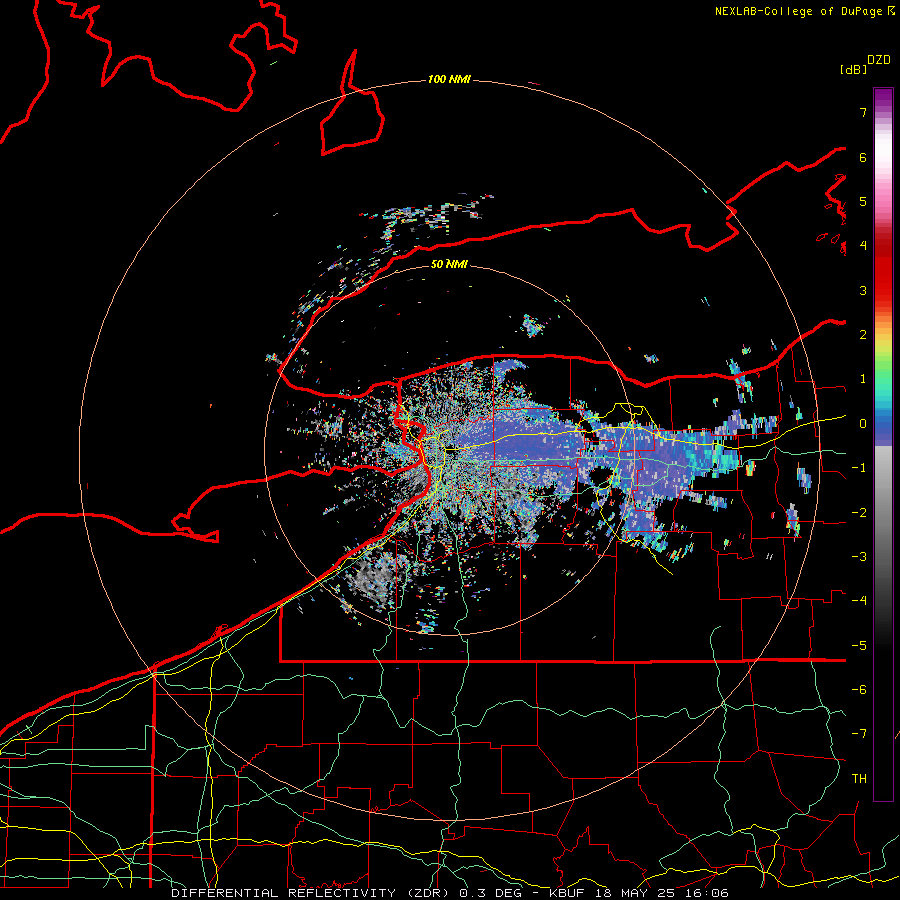Click the 0 value on the color scale
900x900 pixels.
(863, 424)
